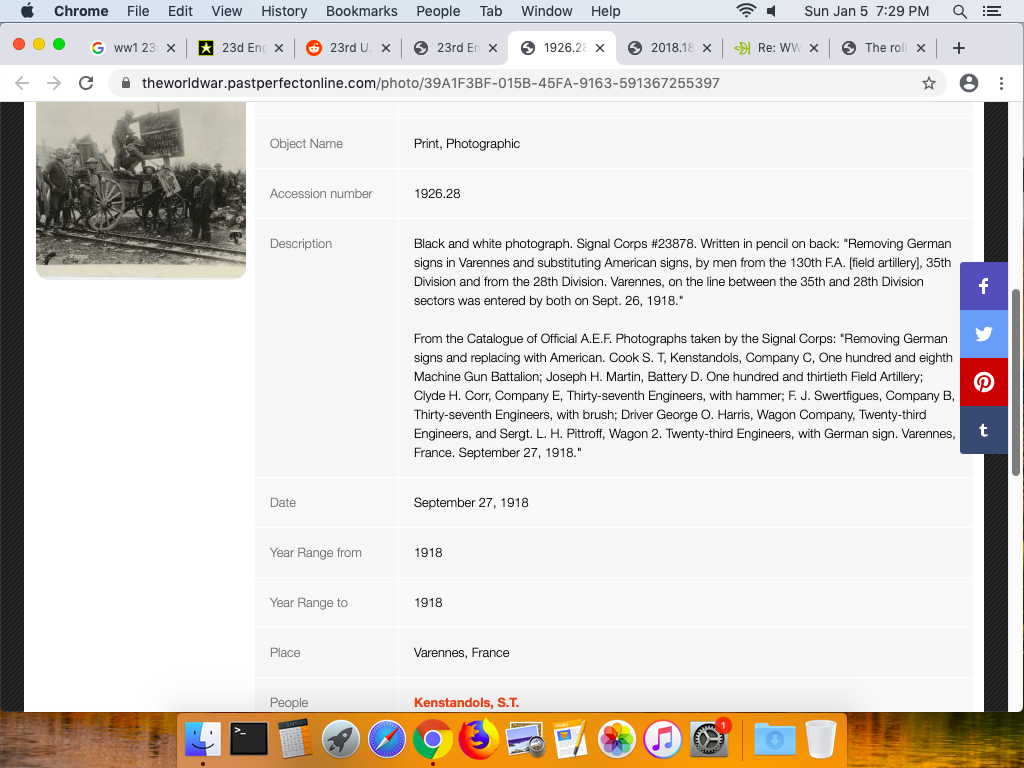Image resolution: width=1024 pixels, height=768 pixels.
Task: Open a new browser tab
Action: 958,48
